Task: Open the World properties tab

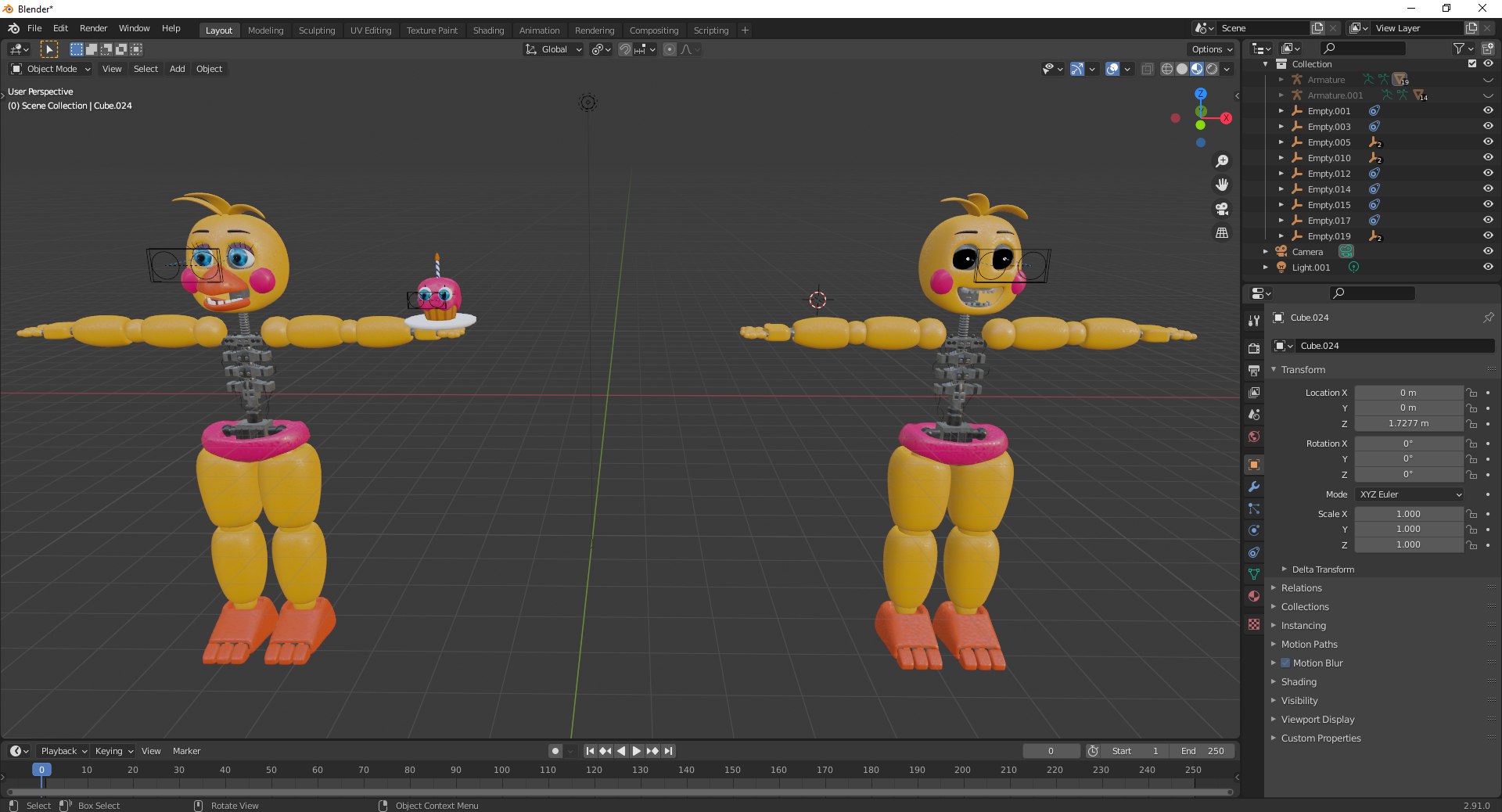Action: click(x=1254, y=436)
